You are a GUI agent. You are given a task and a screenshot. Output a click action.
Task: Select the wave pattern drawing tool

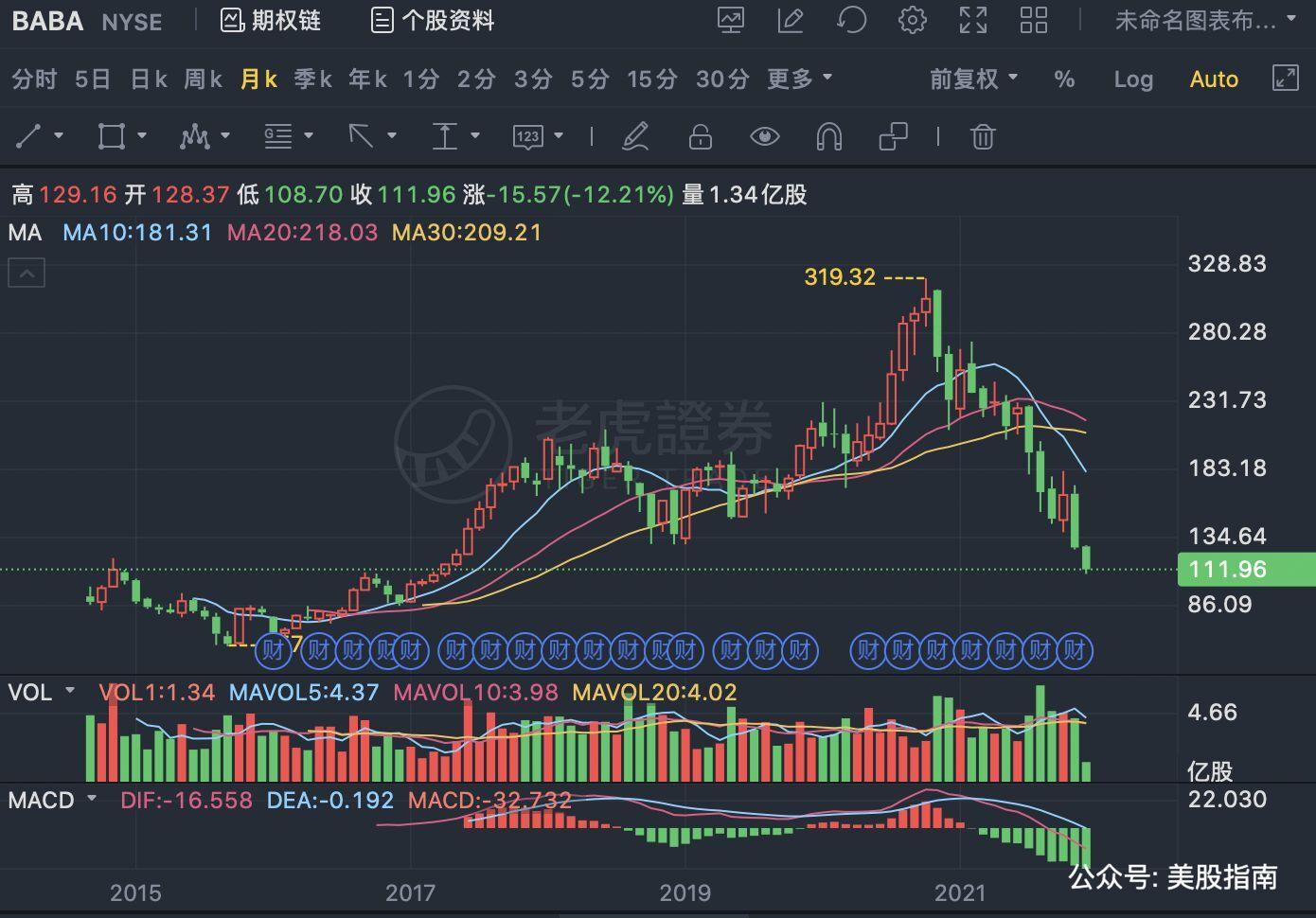(194, 137)
